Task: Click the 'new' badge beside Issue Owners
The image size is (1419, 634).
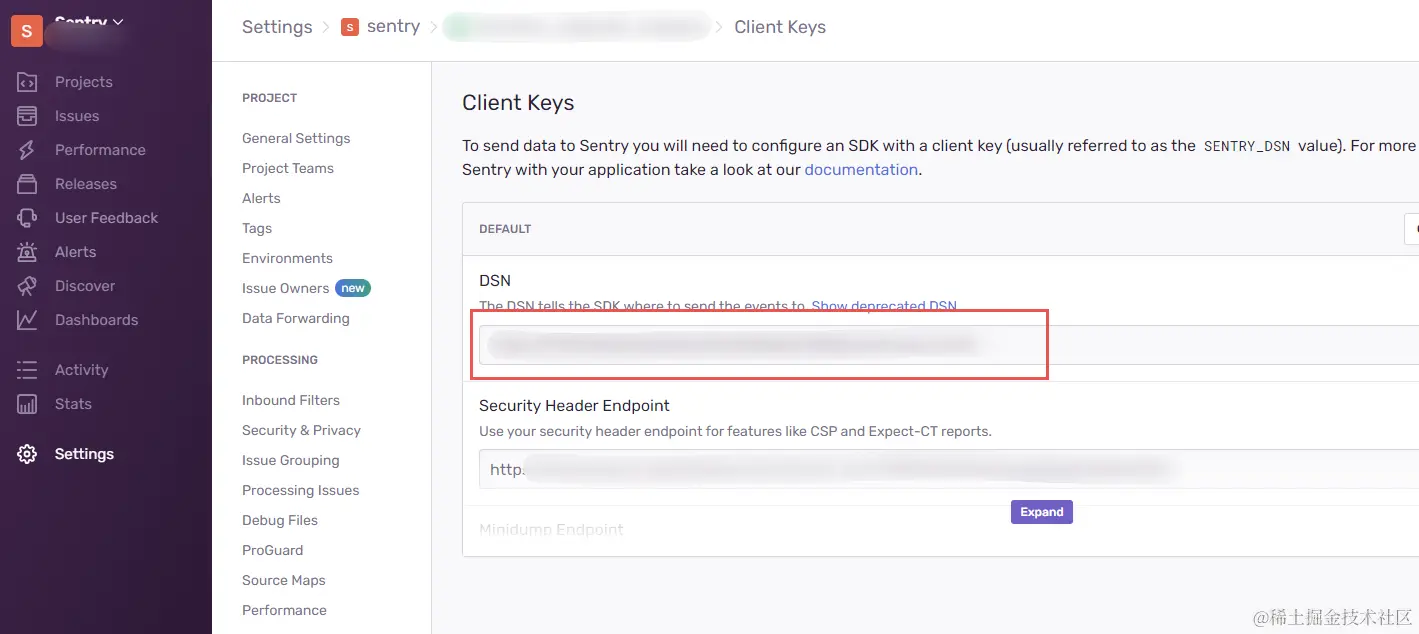Action: [x=353, y=288]
